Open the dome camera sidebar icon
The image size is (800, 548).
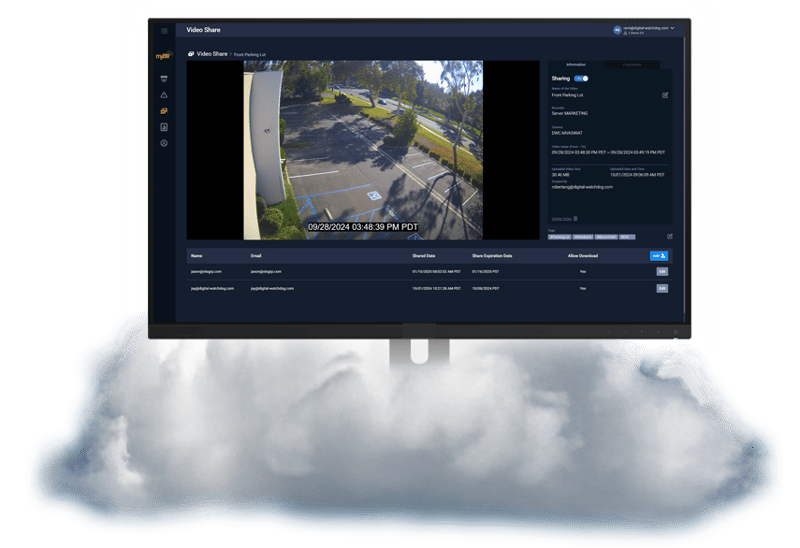tap(164, 79)
